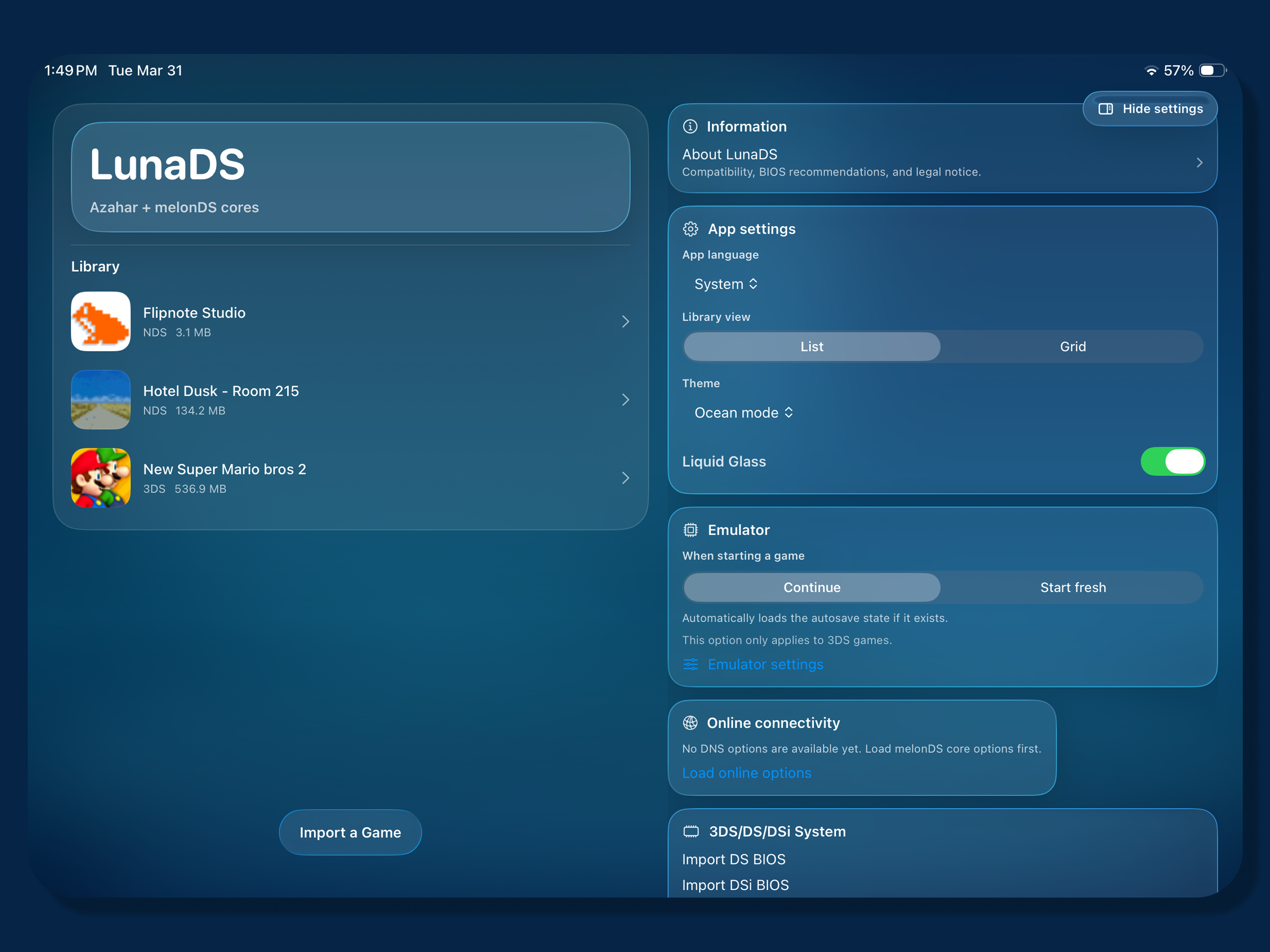Click the 3DS/DS/DSi System gamepad icon
The image size is (1270, 952).
click(691, 831)
